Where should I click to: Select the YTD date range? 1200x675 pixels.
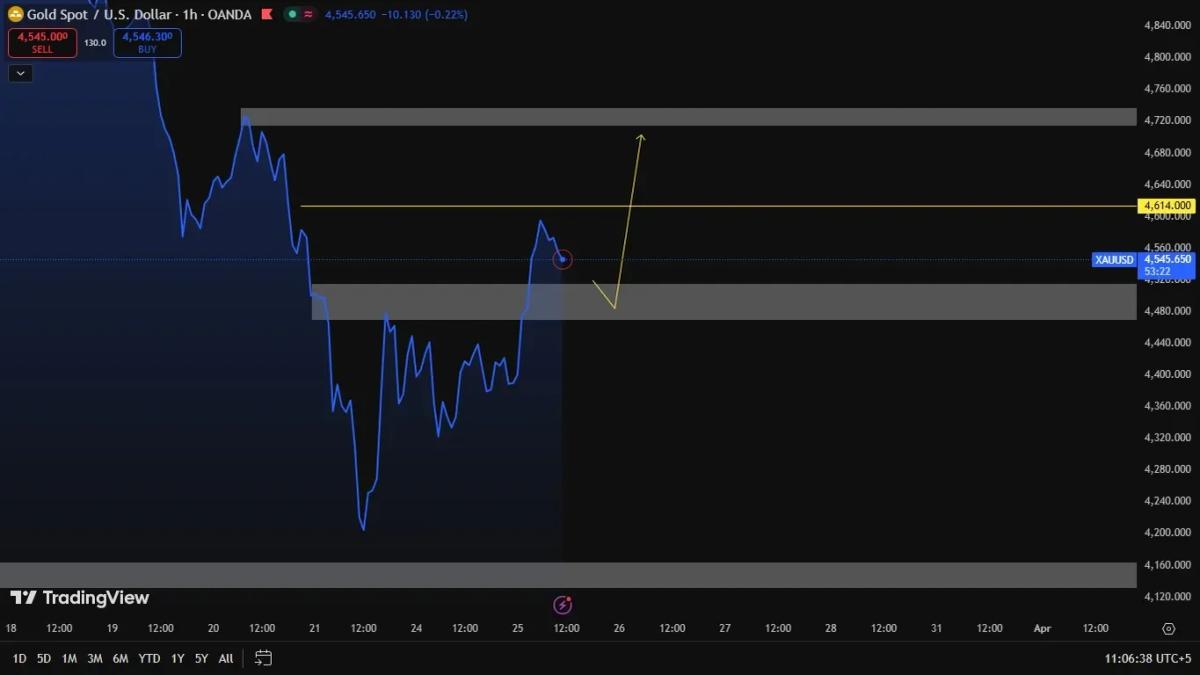[x=146, y=658]
